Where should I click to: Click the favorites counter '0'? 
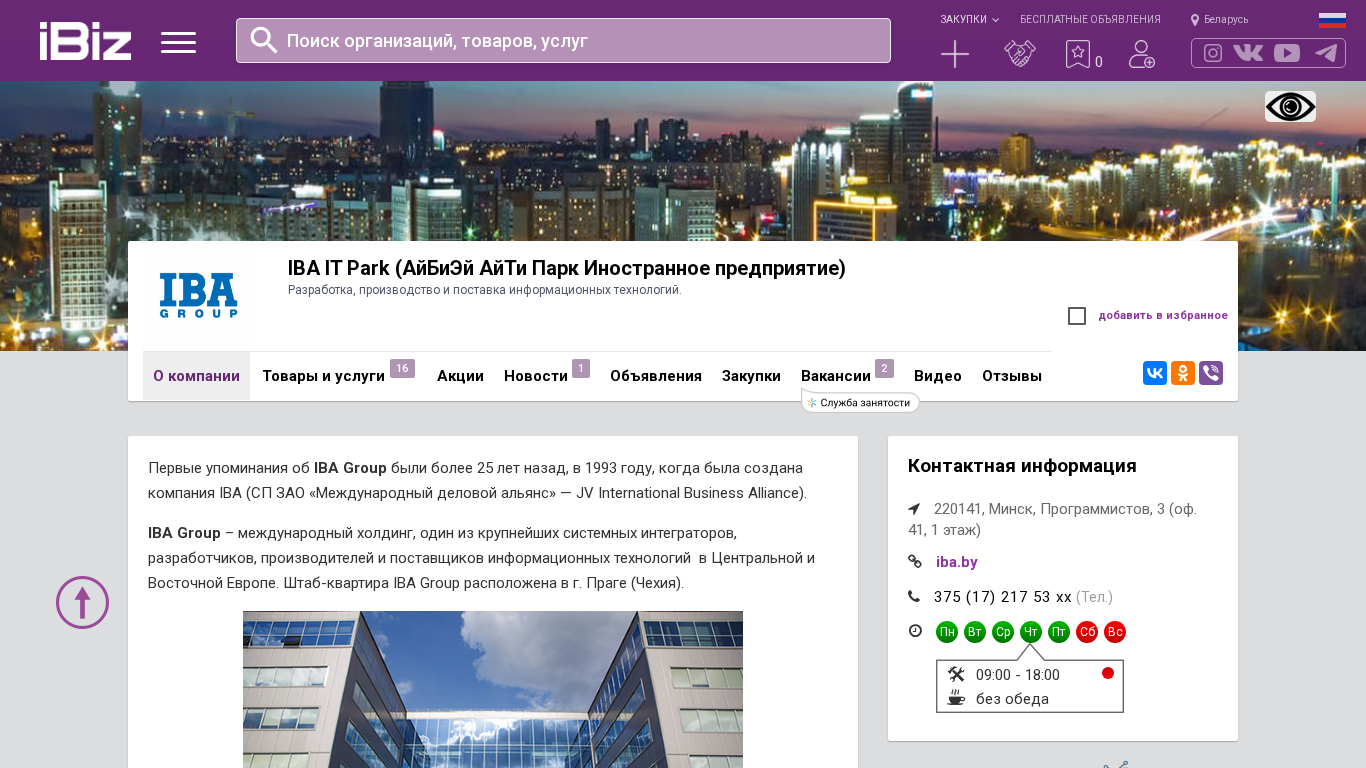click(1099, 62)
